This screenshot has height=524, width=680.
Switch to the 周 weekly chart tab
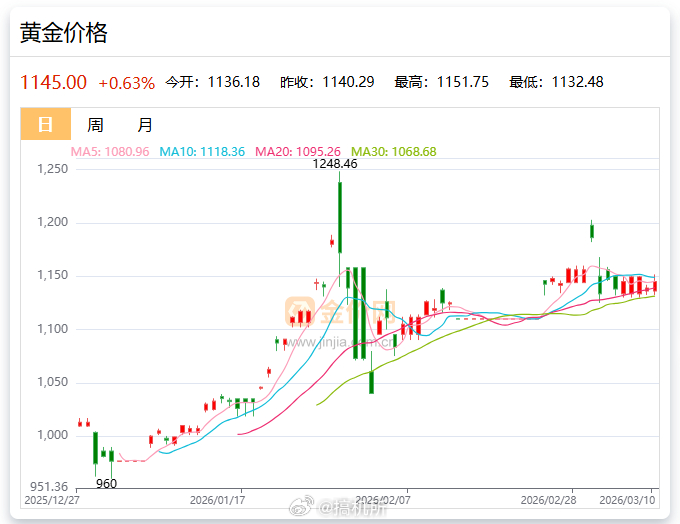click(95, 125)
